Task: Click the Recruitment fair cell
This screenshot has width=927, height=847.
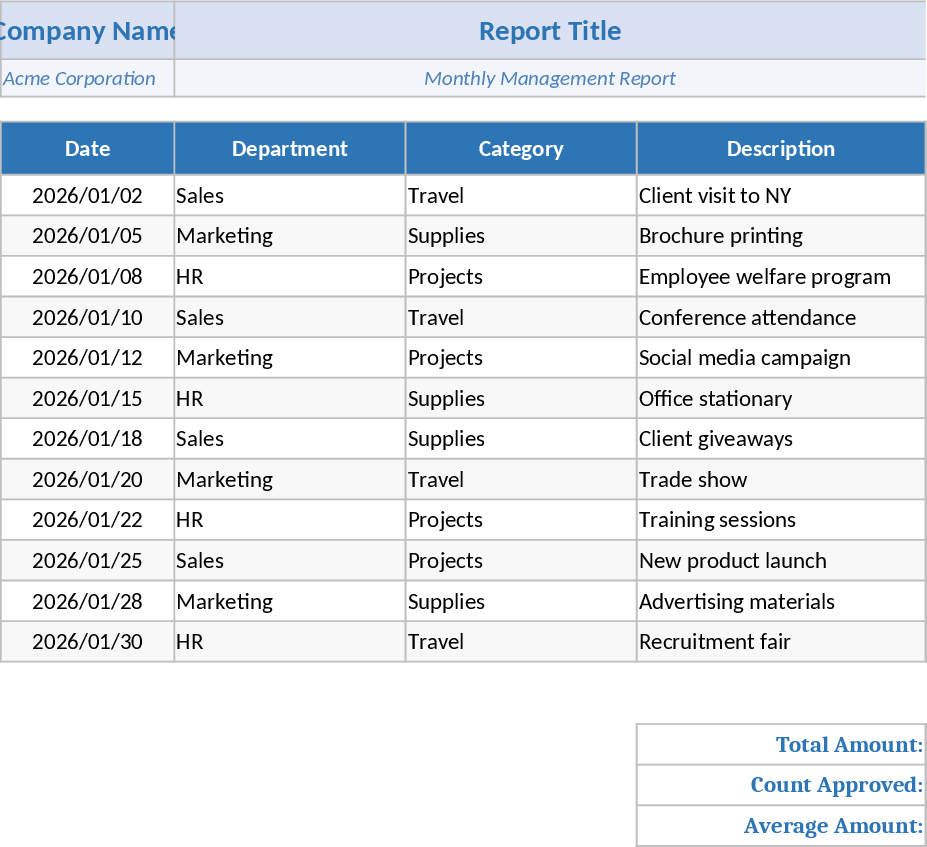Action: click(x=780, y=642)
